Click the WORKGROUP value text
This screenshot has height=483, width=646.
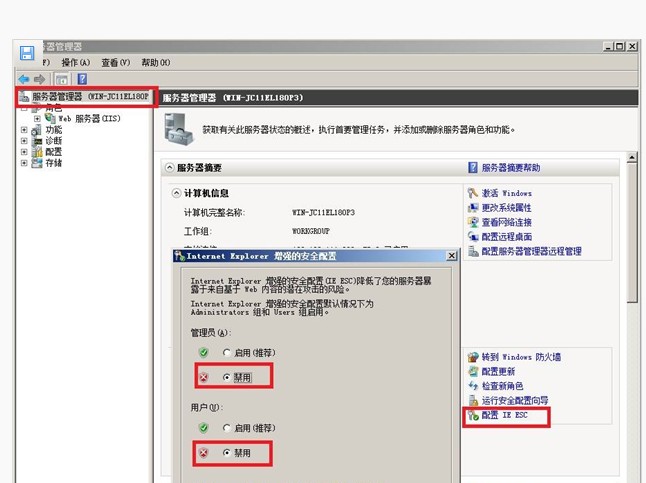coord(311,231)
